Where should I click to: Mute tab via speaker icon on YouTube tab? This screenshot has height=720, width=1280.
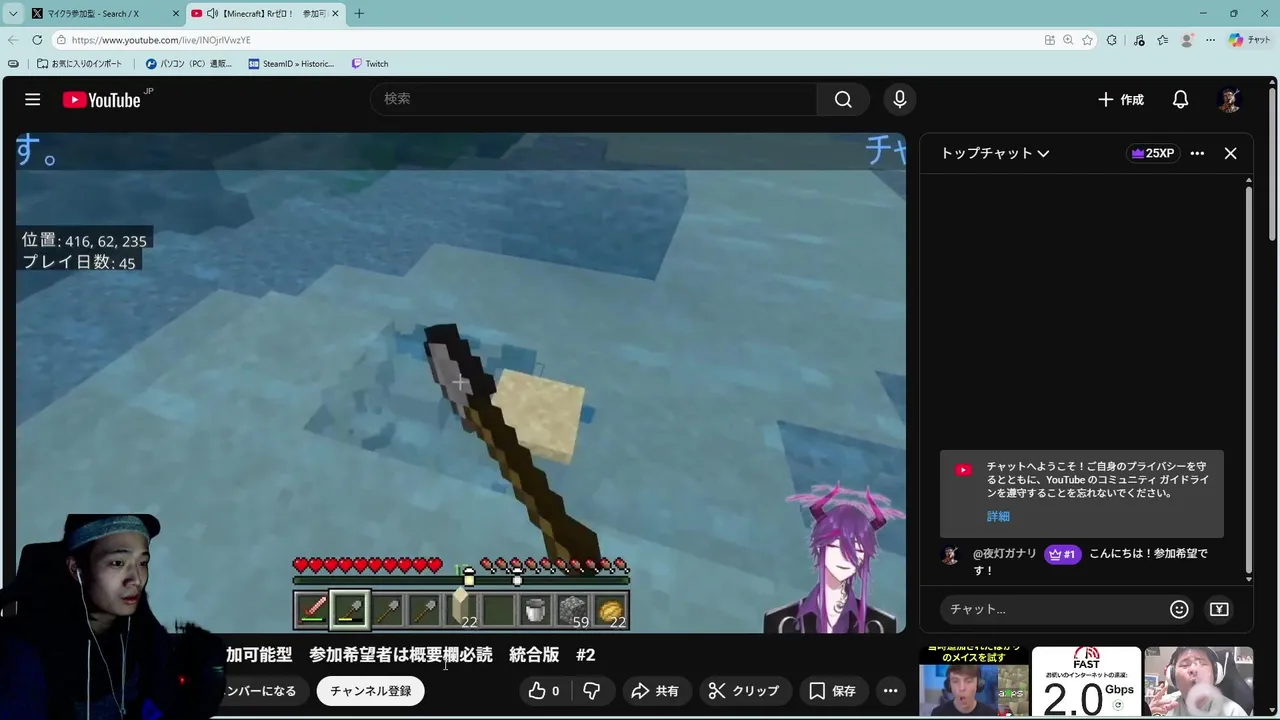click(212, 13)
